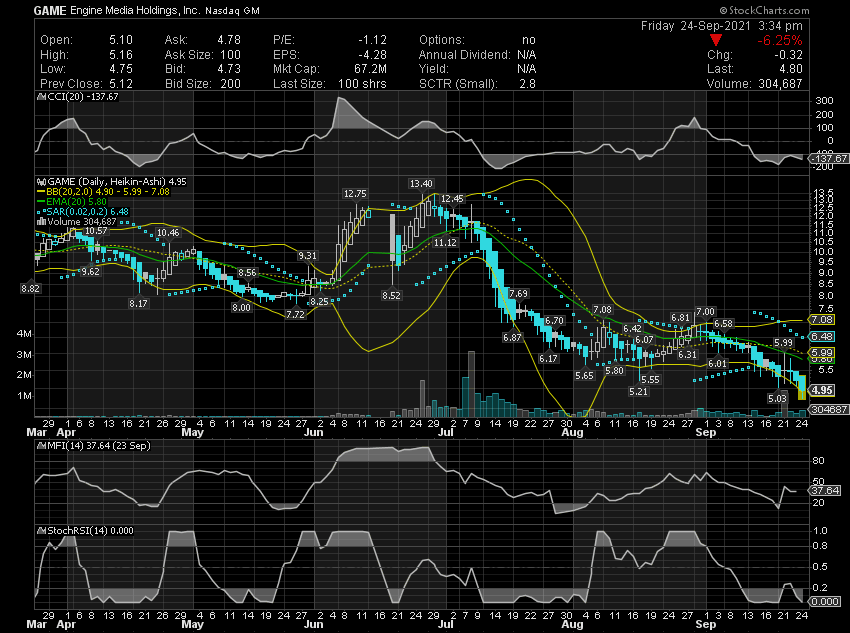Click the 9.31 price label on the chart
The image size is (850, 633).
point(307,256)
